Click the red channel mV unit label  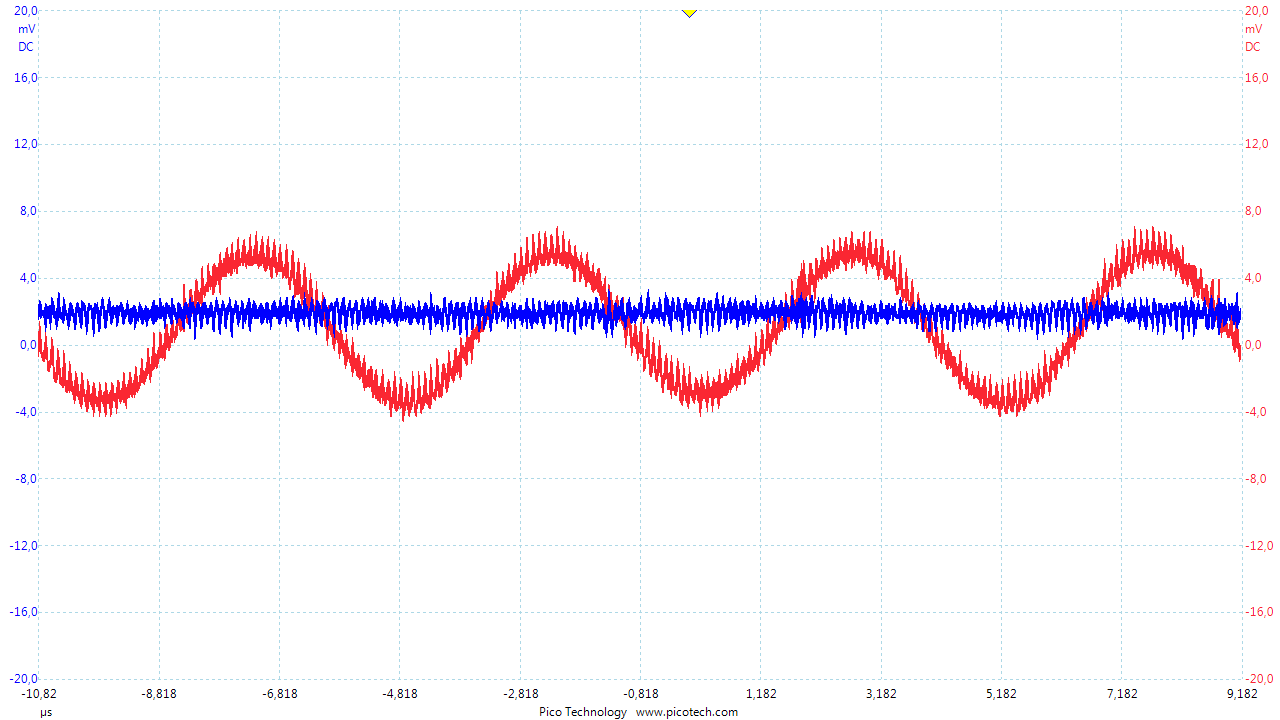coord(1253,29)
